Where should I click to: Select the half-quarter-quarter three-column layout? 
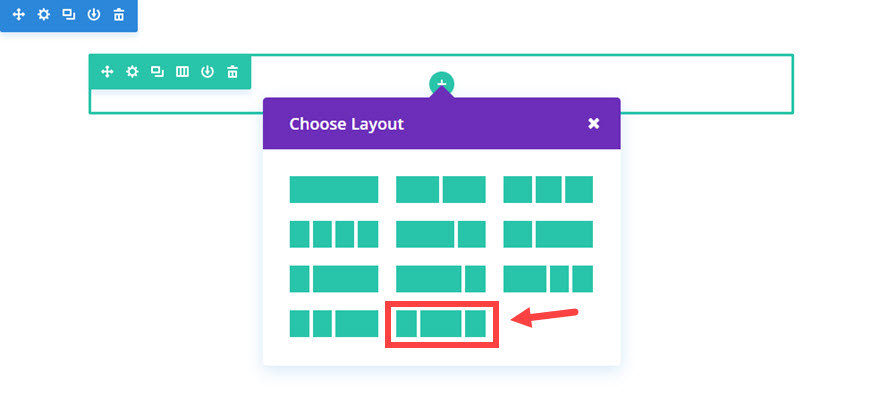click(x=548, y=278)
